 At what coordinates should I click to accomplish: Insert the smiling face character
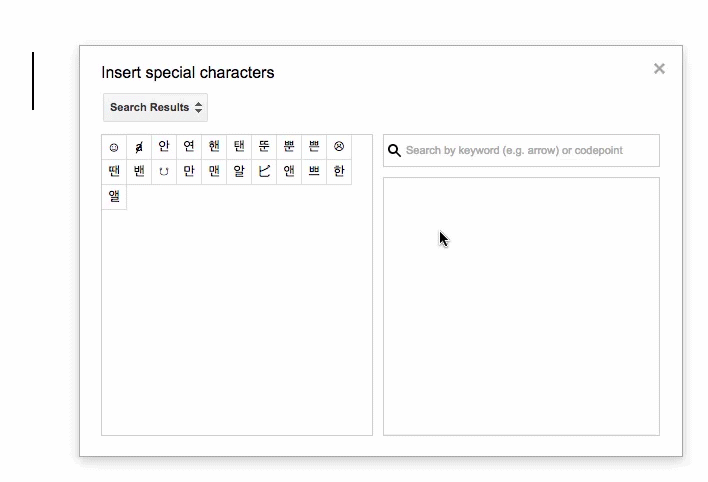114,147
